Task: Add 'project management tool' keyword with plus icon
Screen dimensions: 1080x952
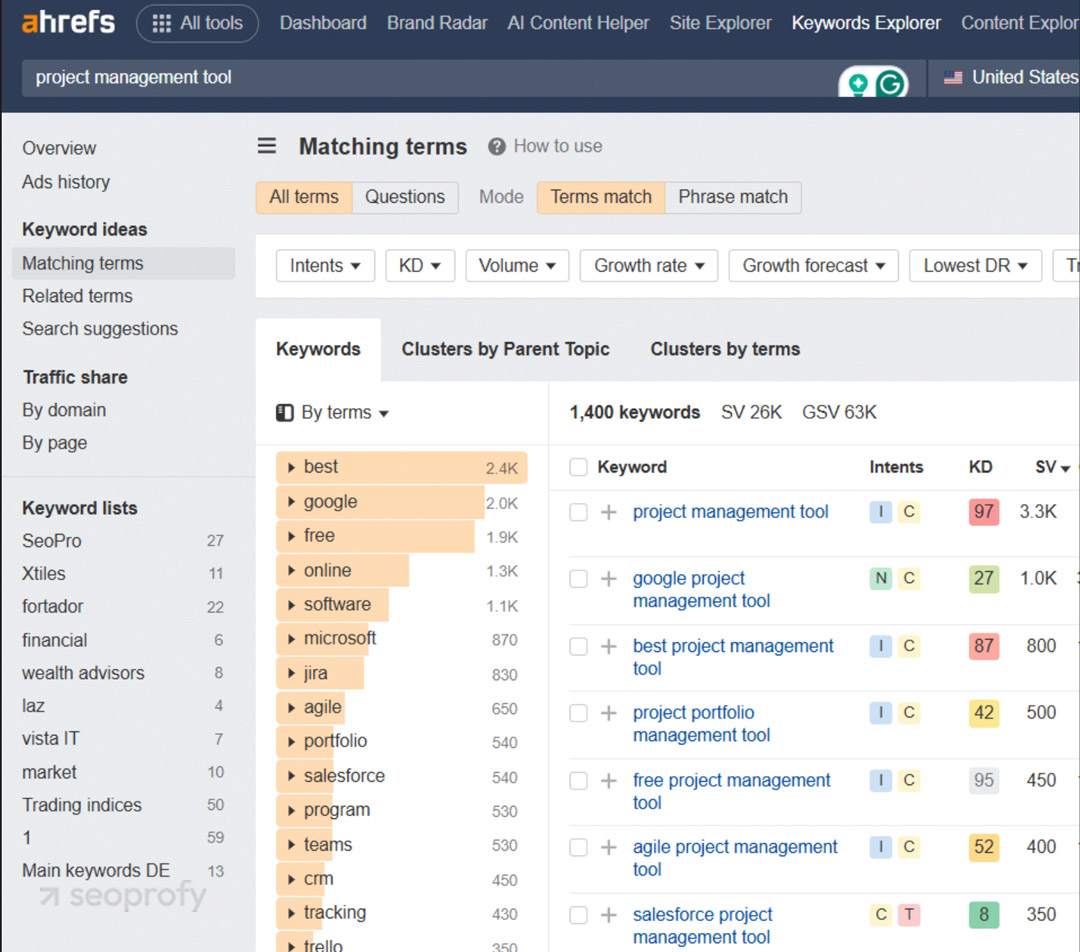Action: (x=608, y=512)
